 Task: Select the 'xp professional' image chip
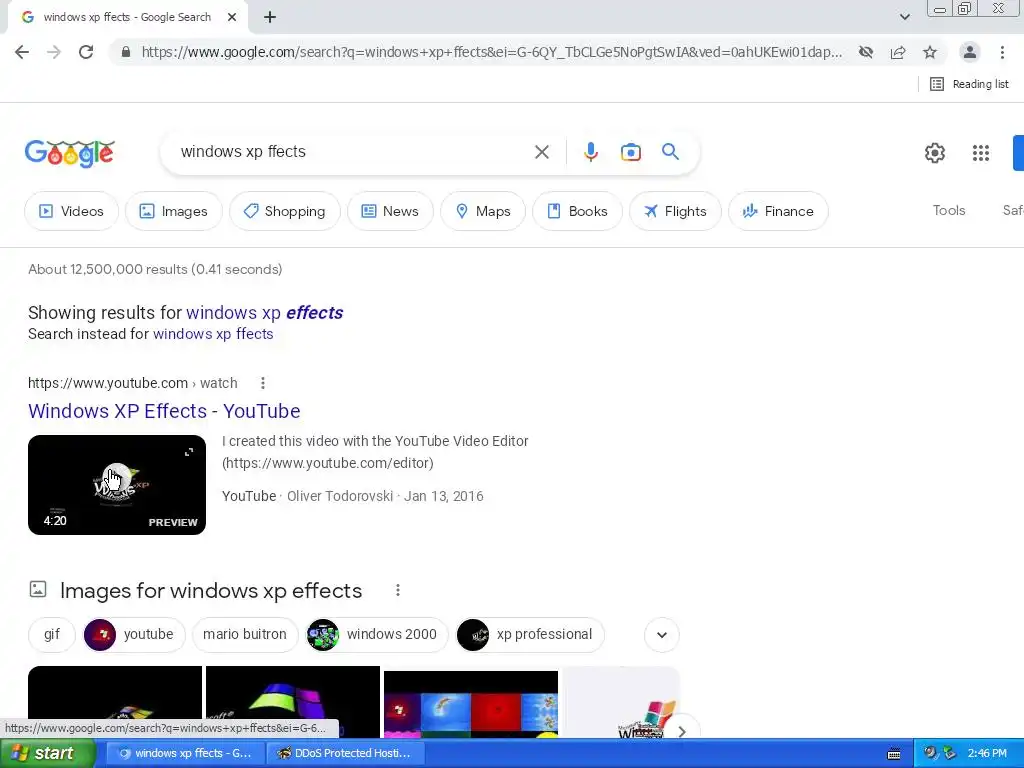[x=530, y=635]
